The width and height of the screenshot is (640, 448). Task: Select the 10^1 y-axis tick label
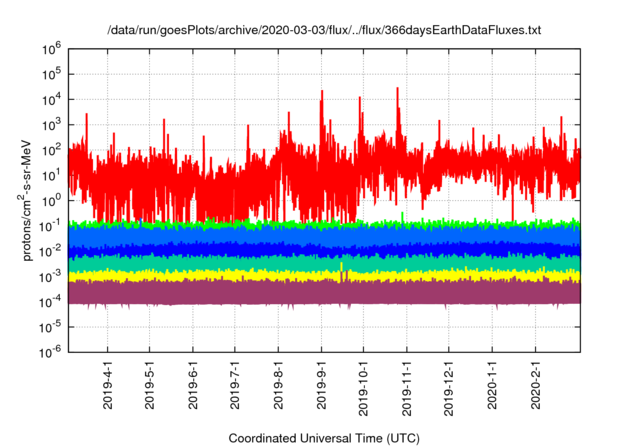pyautogui.click(x=51, y=175)
